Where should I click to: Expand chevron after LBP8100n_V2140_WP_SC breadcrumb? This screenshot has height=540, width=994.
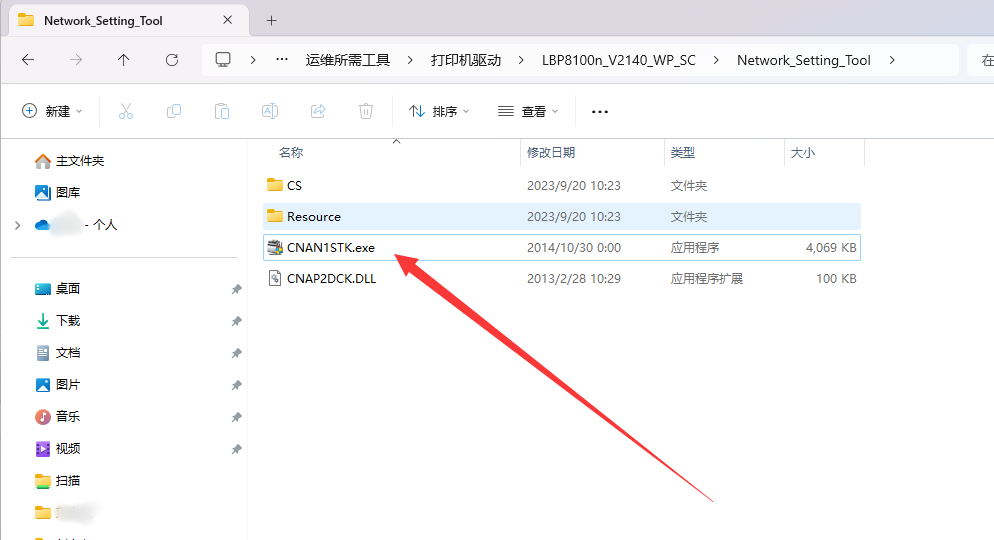click(716, 60)
